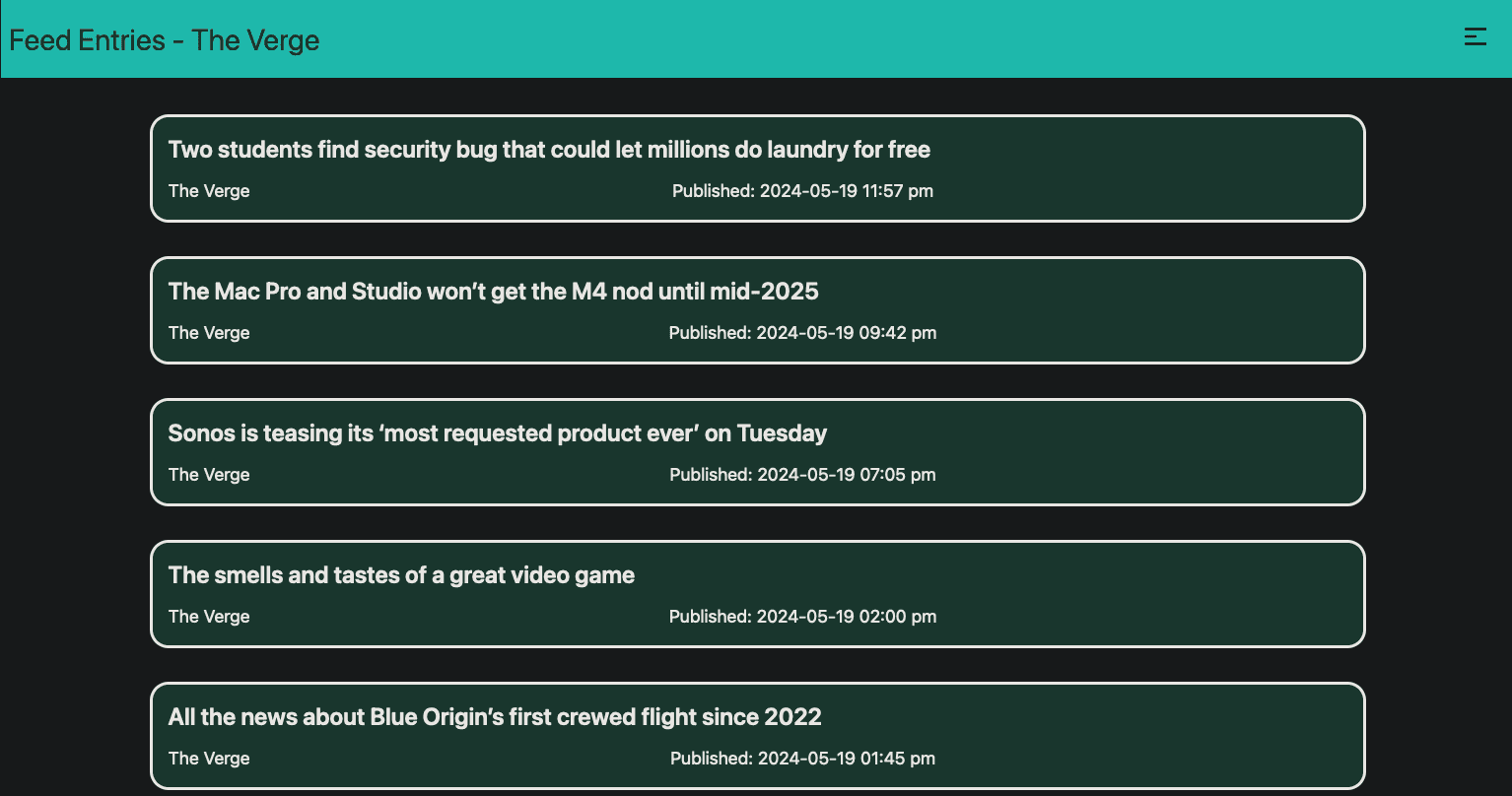Click 'The Verge' source under the Sonos entry
The image size is (1512, 796).
click(209, 475)
